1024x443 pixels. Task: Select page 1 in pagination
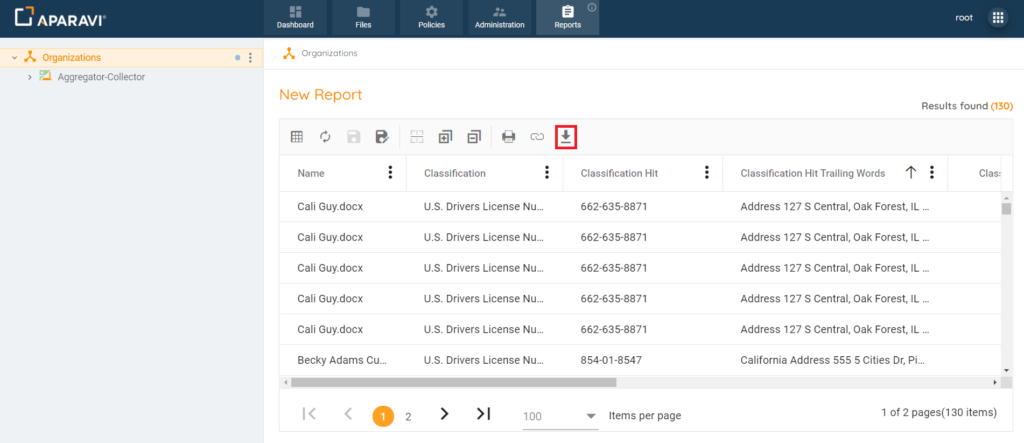383,416
